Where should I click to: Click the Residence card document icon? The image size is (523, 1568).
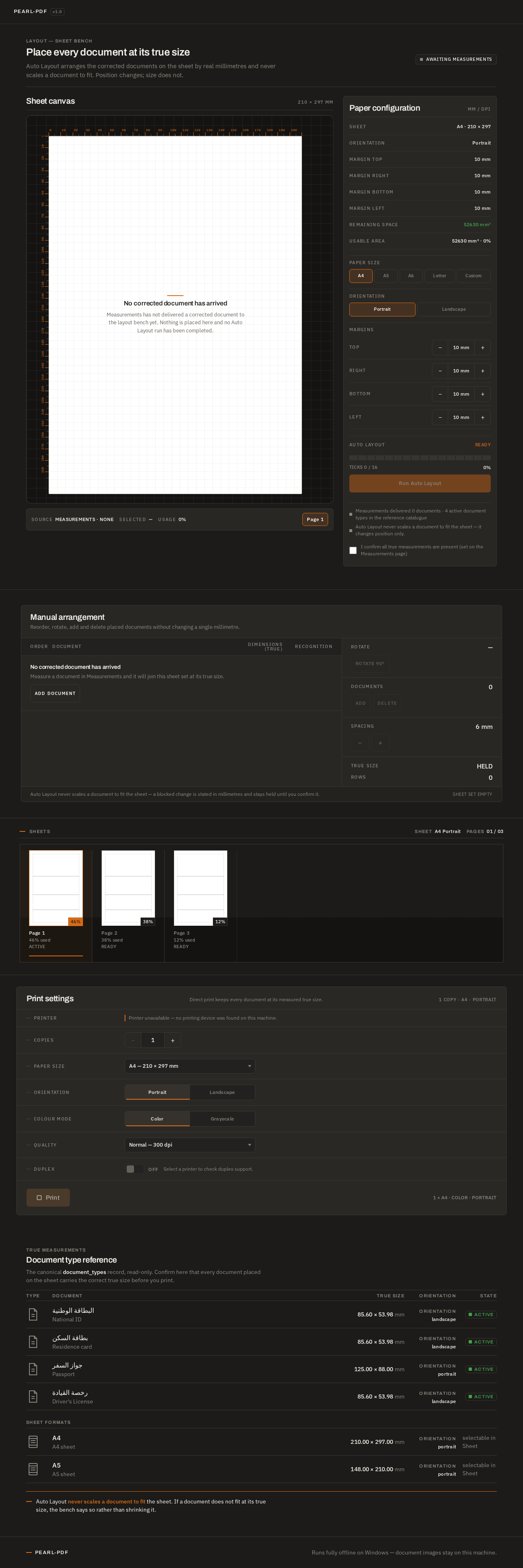coord(33,1341)
